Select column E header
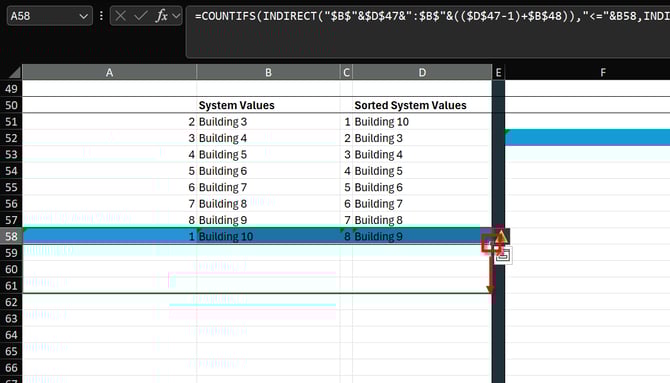This screenshot has width=670, height=383. [498, 72]
